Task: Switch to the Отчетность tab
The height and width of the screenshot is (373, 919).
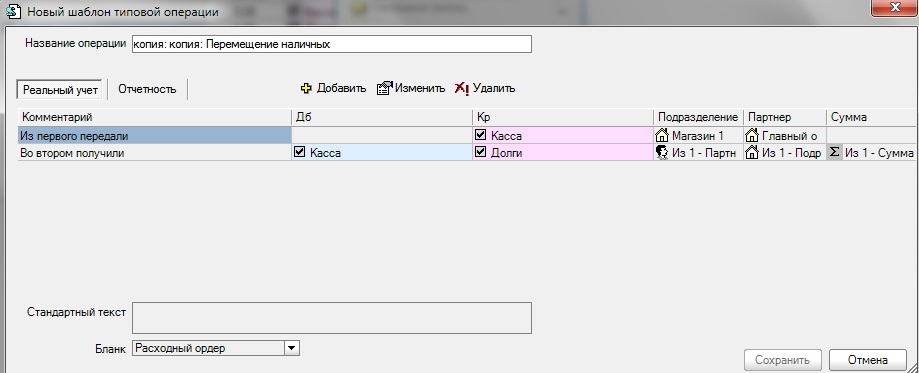Action: (147, 90)
